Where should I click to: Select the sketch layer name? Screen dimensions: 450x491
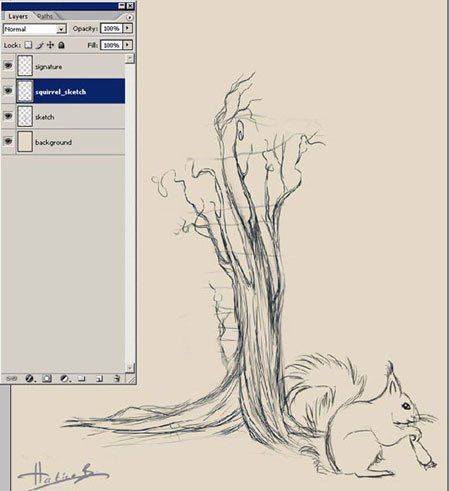point(45,117)
